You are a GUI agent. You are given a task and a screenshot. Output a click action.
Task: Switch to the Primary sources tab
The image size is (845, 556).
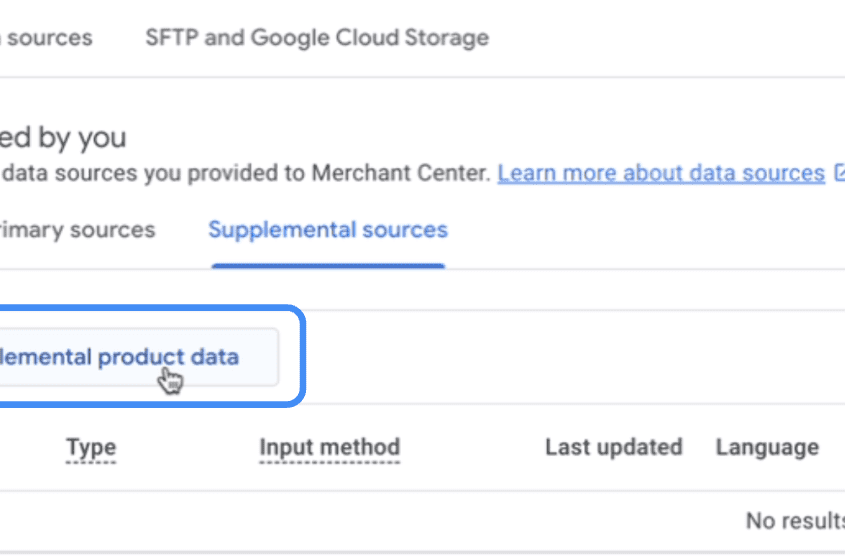(78, 230)
